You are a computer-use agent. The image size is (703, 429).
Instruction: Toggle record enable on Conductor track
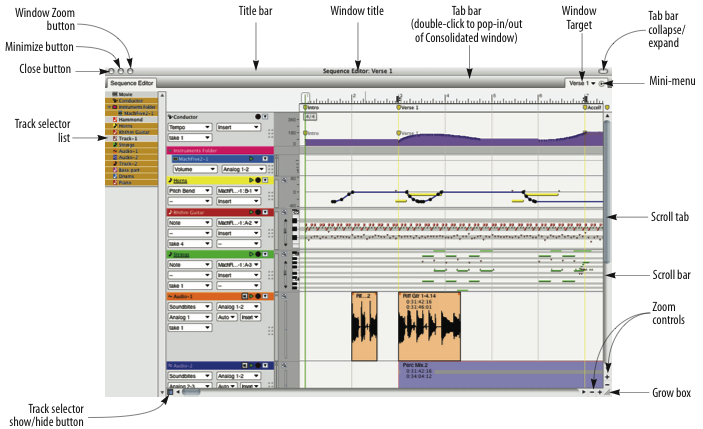click(x=258, y=117)
